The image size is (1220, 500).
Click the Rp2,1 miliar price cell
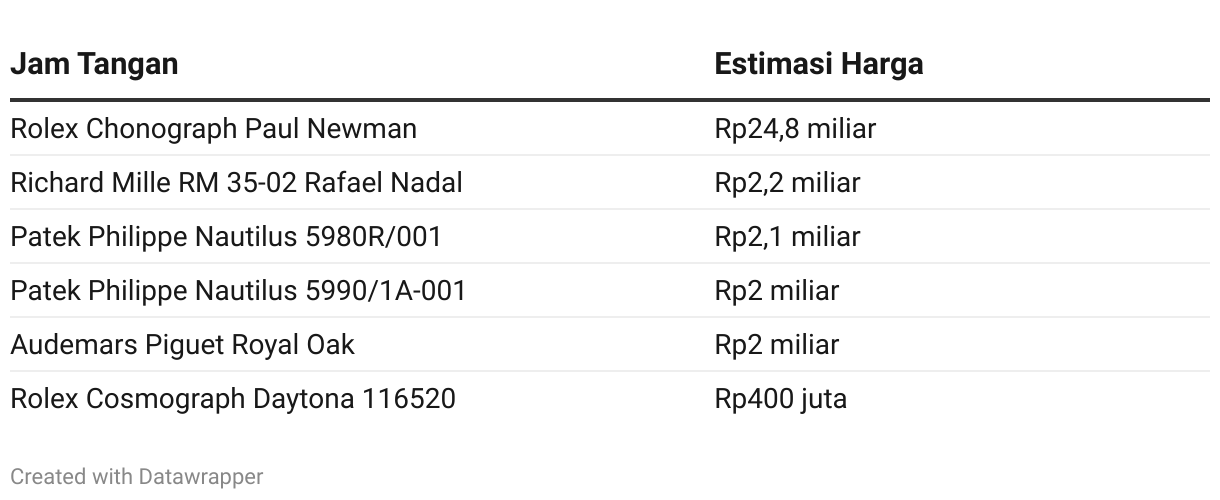787,237
